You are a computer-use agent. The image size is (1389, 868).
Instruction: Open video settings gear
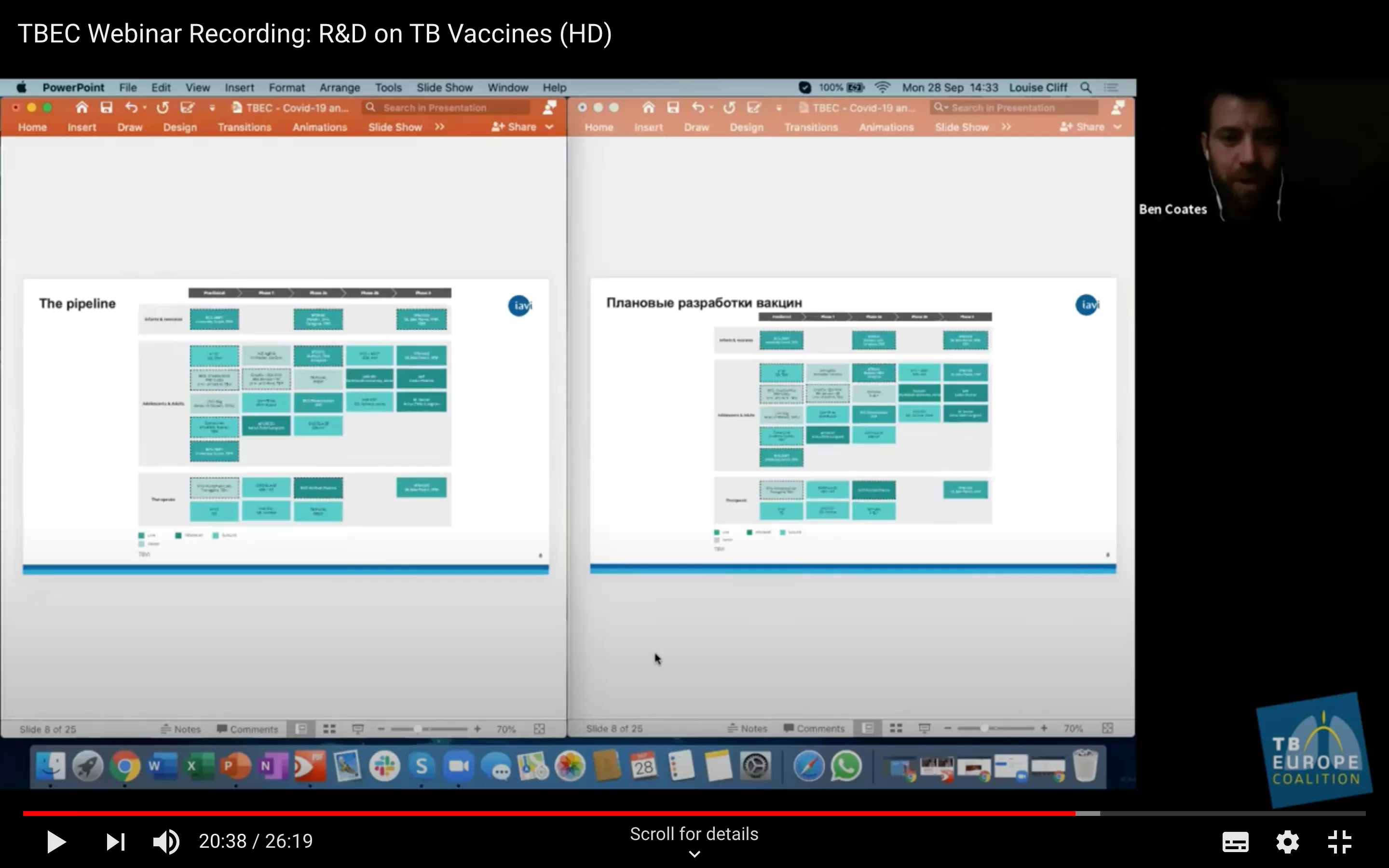click(x=1287, y=841)
